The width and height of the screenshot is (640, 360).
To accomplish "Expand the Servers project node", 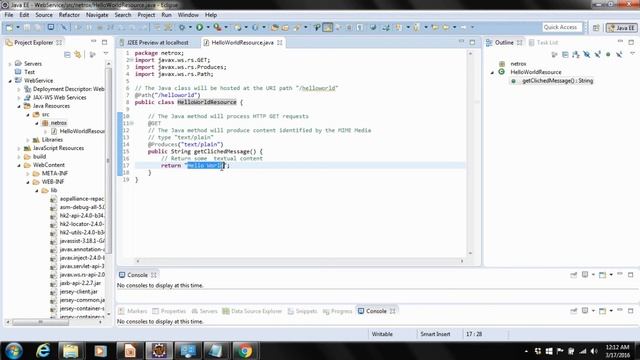I will [10, 64].
